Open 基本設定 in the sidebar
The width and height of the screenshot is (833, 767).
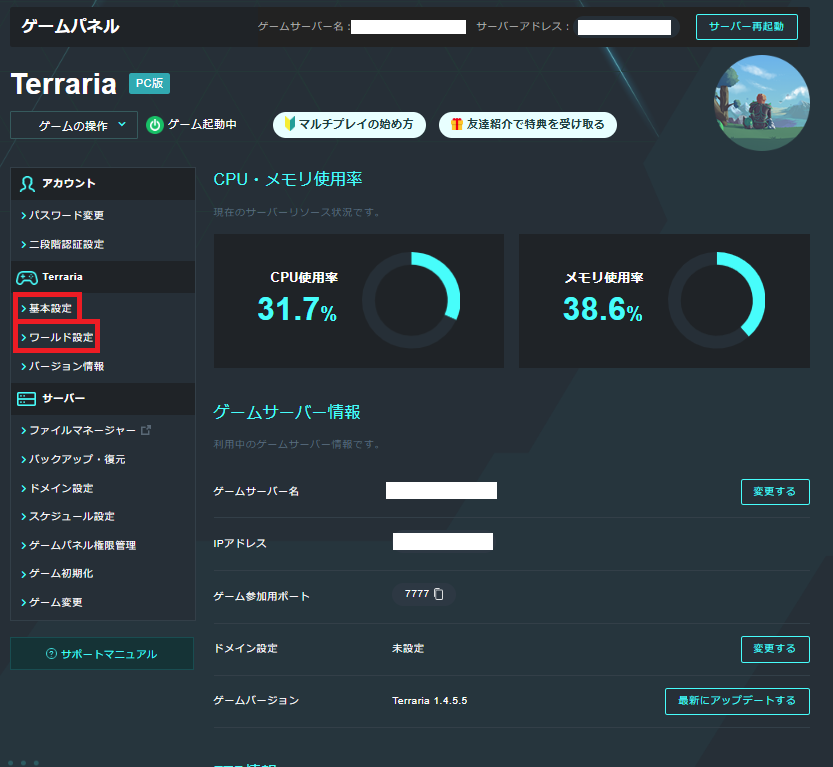coord(49,308)
